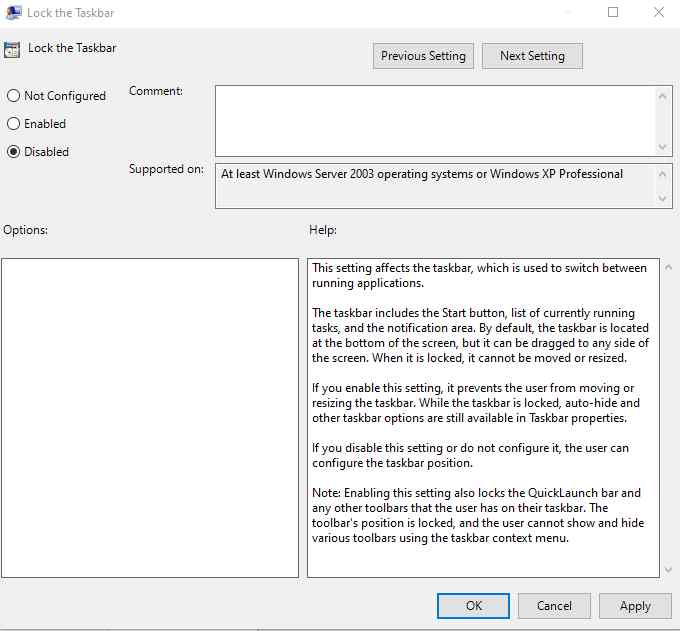This screenshot has height=631, width=680.
Task: Click the Apply button
Action: point(635,605)
